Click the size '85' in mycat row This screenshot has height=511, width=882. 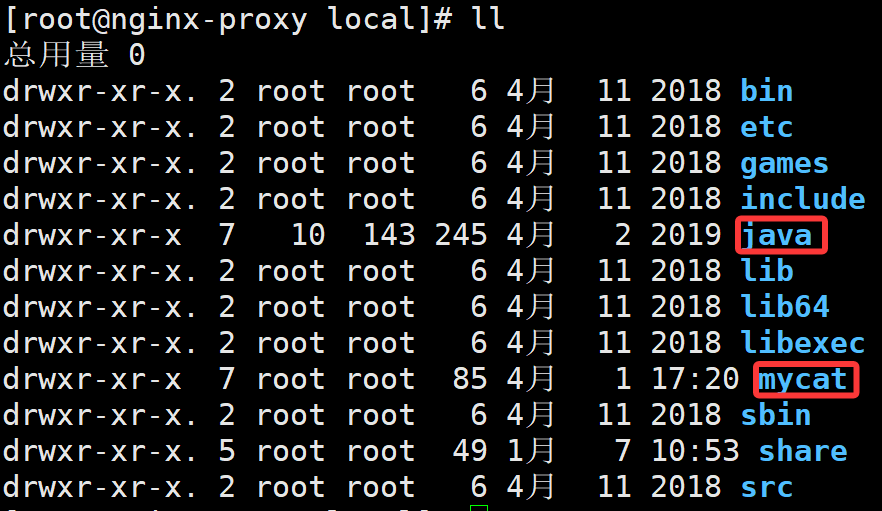tap(470, 379)
